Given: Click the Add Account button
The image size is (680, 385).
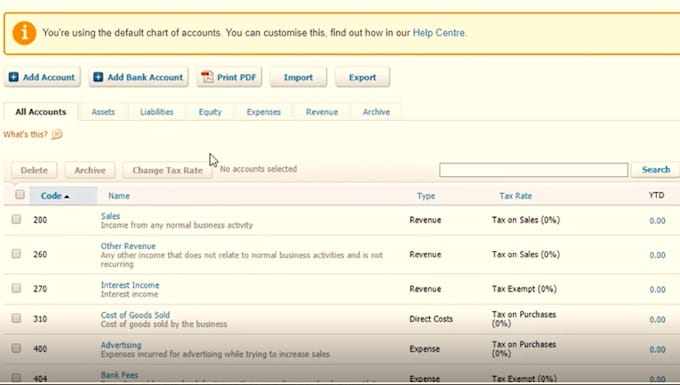Looking at the screenshot, I should pos(42,77).
